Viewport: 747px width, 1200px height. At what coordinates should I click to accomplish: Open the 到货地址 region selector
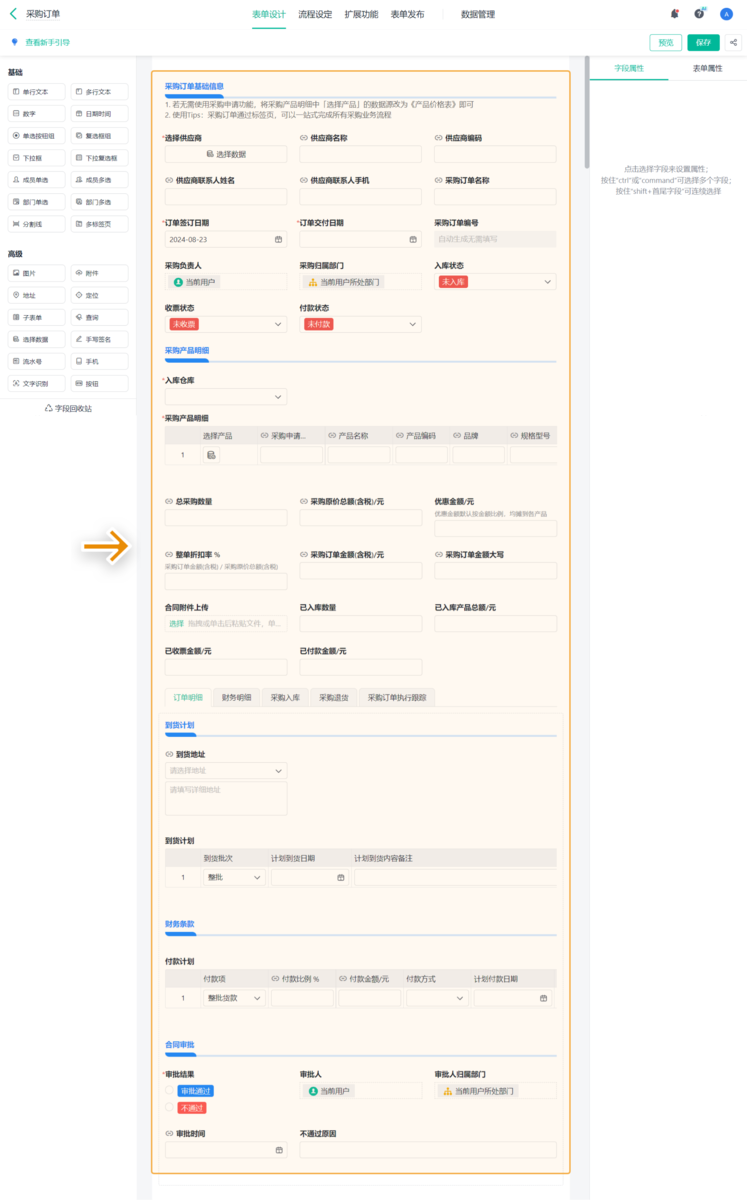point(226,771)
